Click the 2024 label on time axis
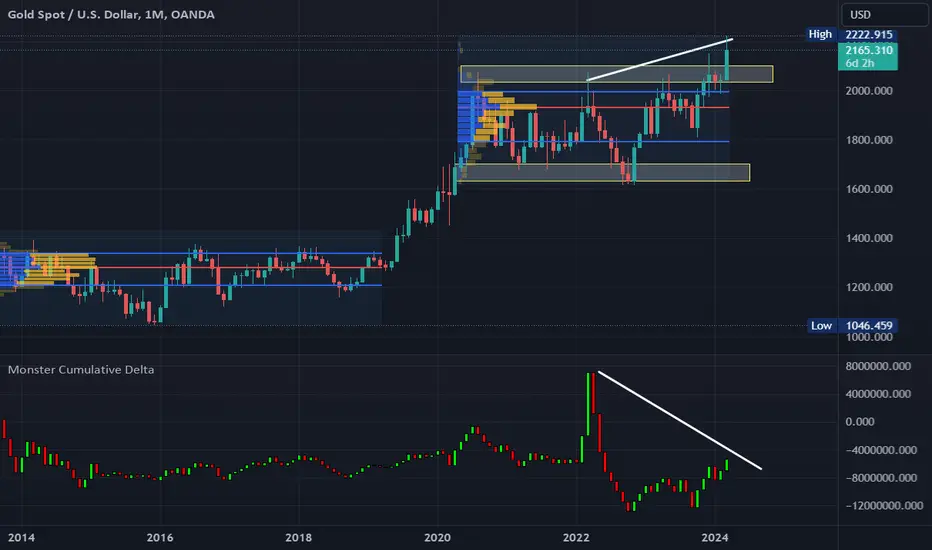 coord(714,538)
